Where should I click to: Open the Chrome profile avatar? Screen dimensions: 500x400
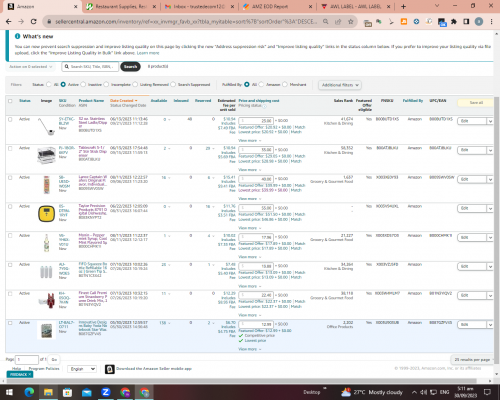coord(479,22)
